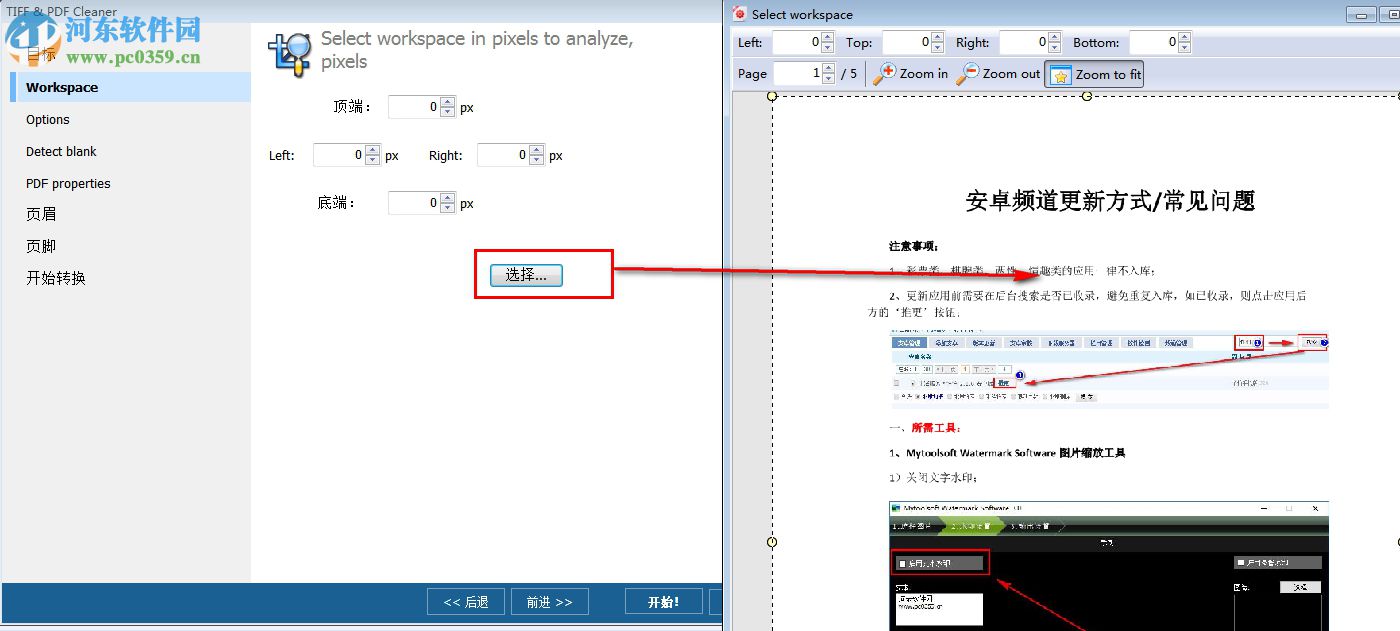Select the PDF properties section
This screenshot has height=631, width=1400.
click(x=69, y=183)
